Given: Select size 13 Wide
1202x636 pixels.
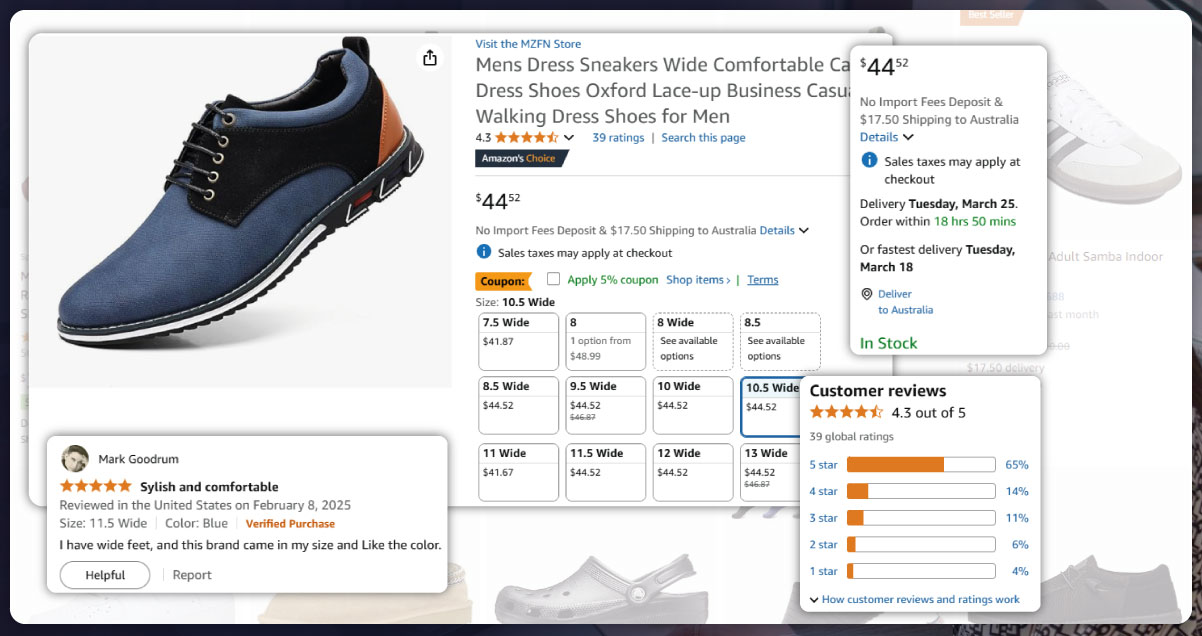Looking at the screenshot, I should pyautogui.click(x=770, y=472).
